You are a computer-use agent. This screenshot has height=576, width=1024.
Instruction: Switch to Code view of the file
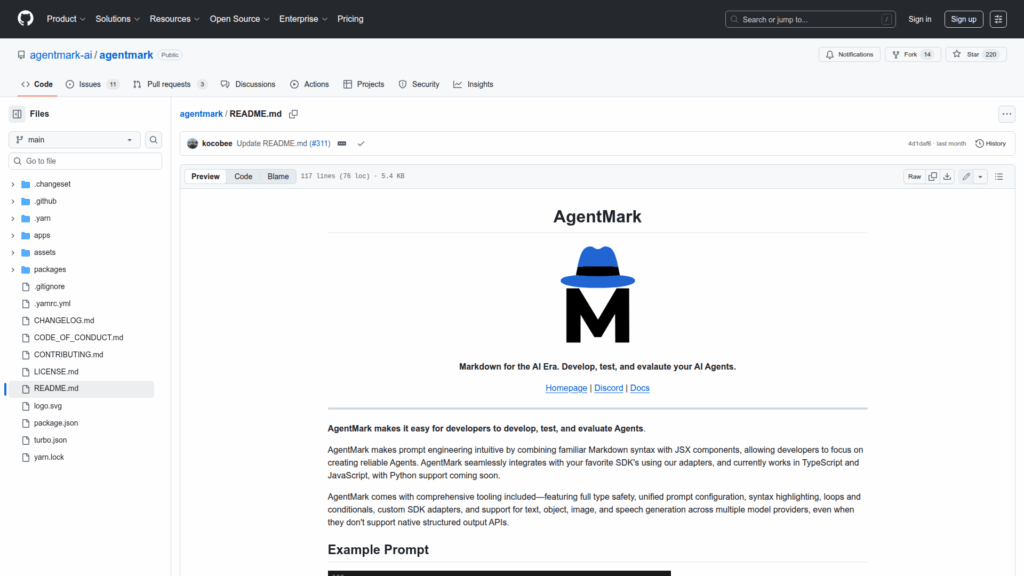[x=243, y=176]
